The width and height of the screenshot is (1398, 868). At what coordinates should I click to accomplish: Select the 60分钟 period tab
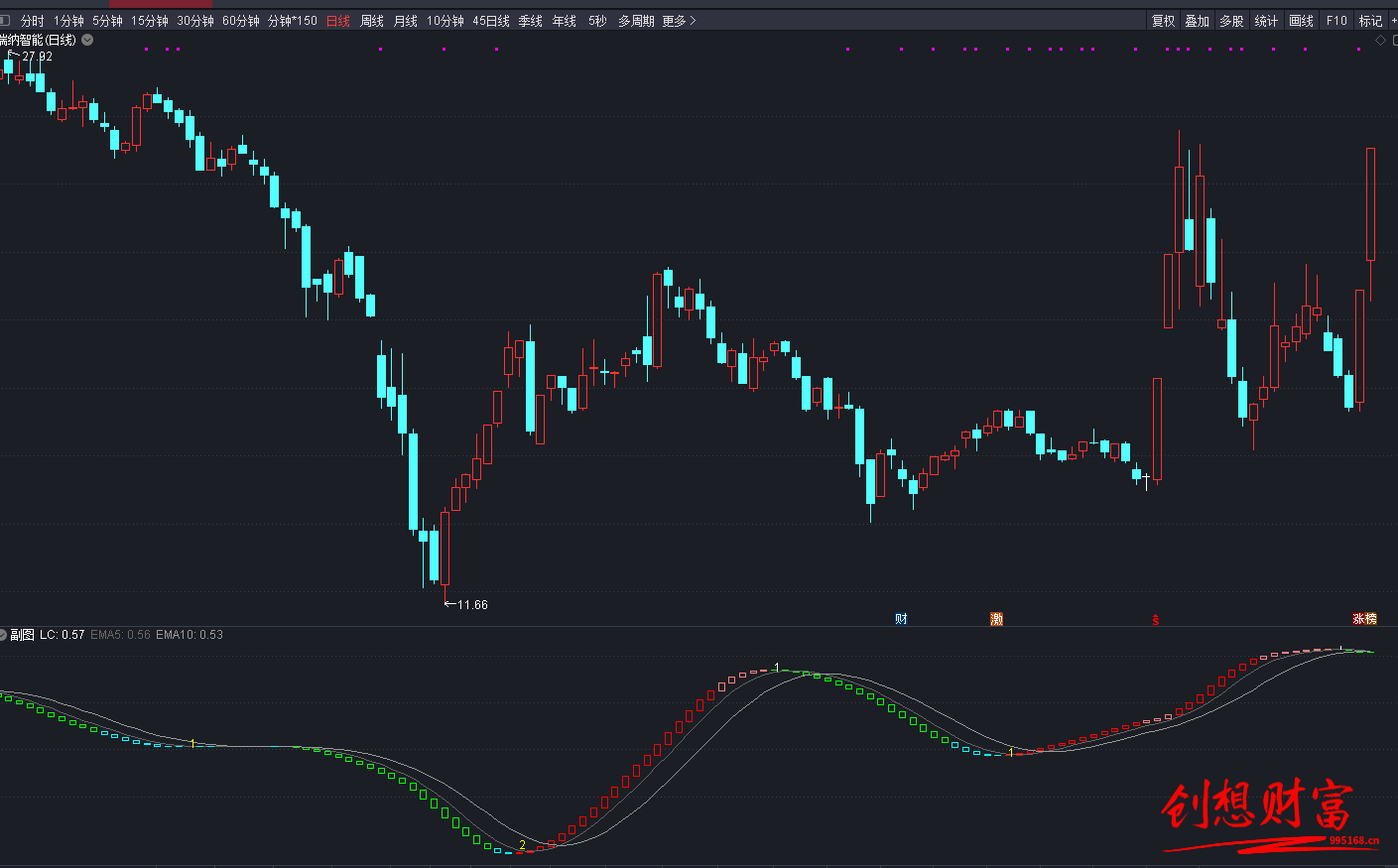[241, 21]
